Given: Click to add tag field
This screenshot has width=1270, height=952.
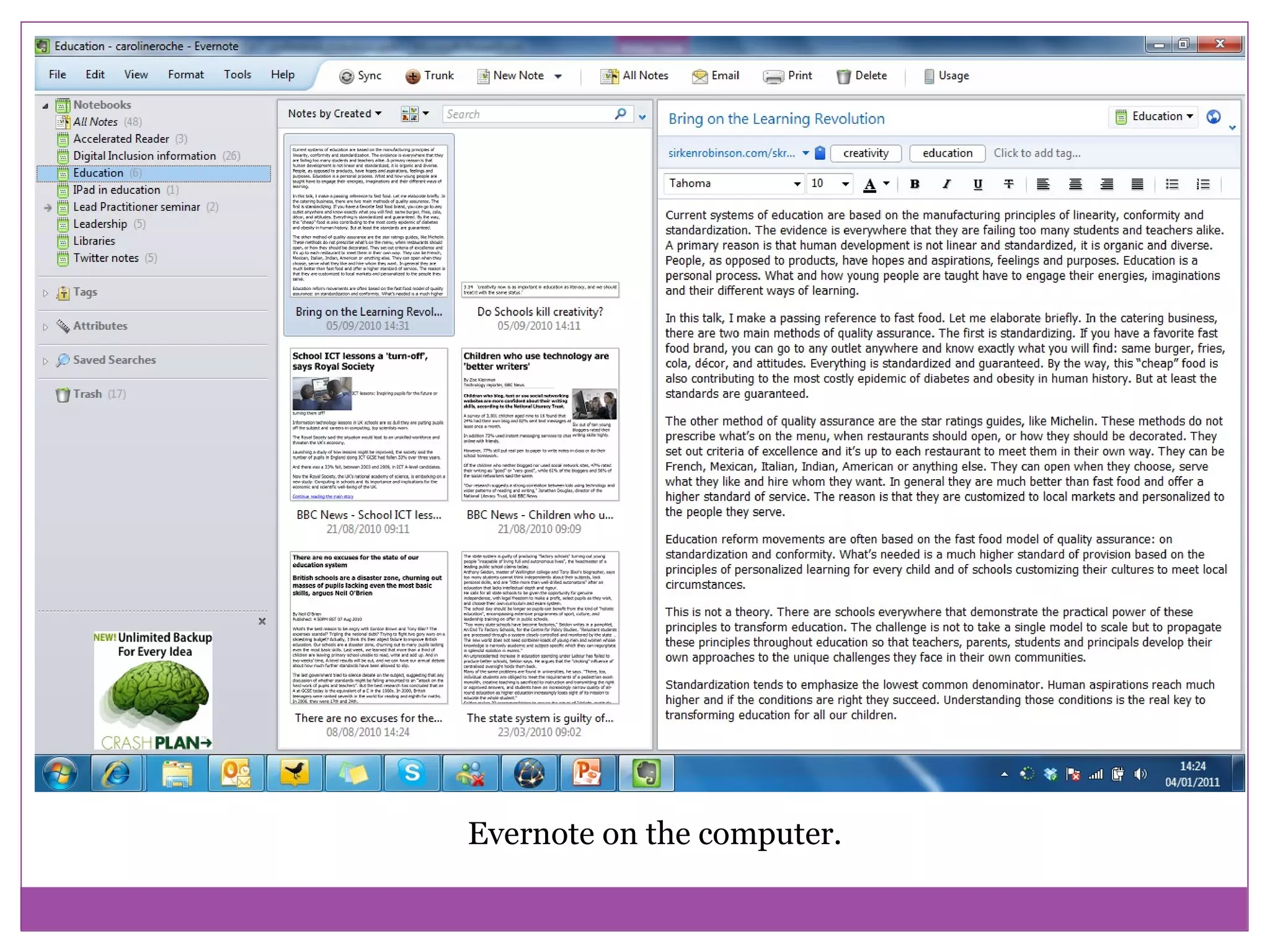Looking at the screenshot, I should (x=1037, y=153).
